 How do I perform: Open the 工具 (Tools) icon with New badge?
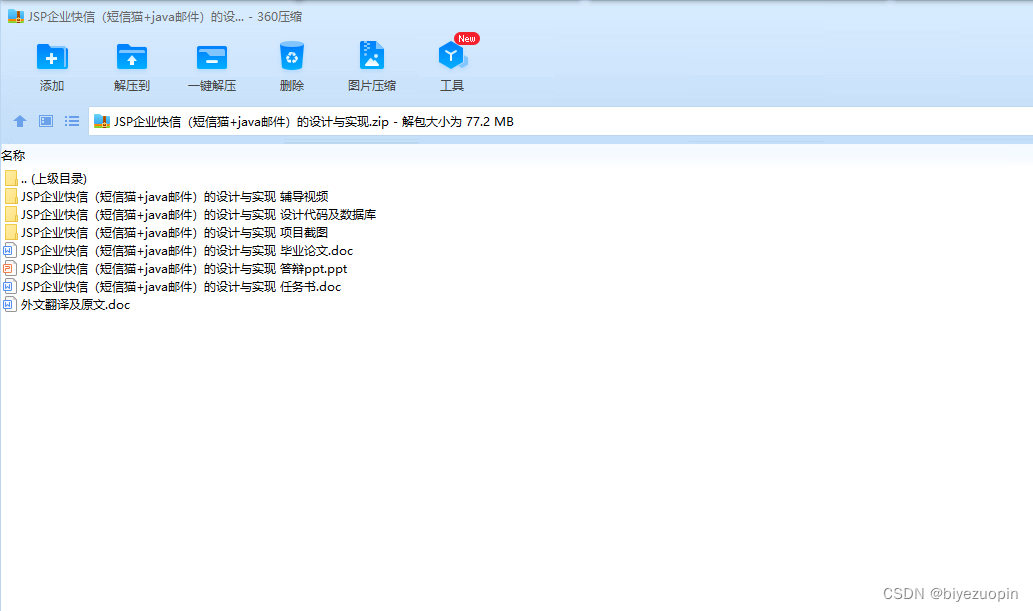click(x=453, y=55)
